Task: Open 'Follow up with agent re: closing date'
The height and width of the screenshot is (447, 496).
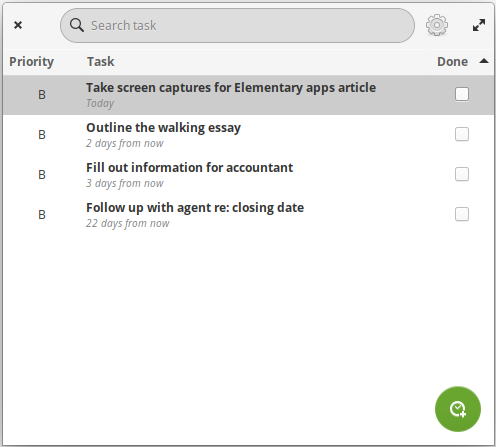Action: pyautogui.click(x=248, y=215)
